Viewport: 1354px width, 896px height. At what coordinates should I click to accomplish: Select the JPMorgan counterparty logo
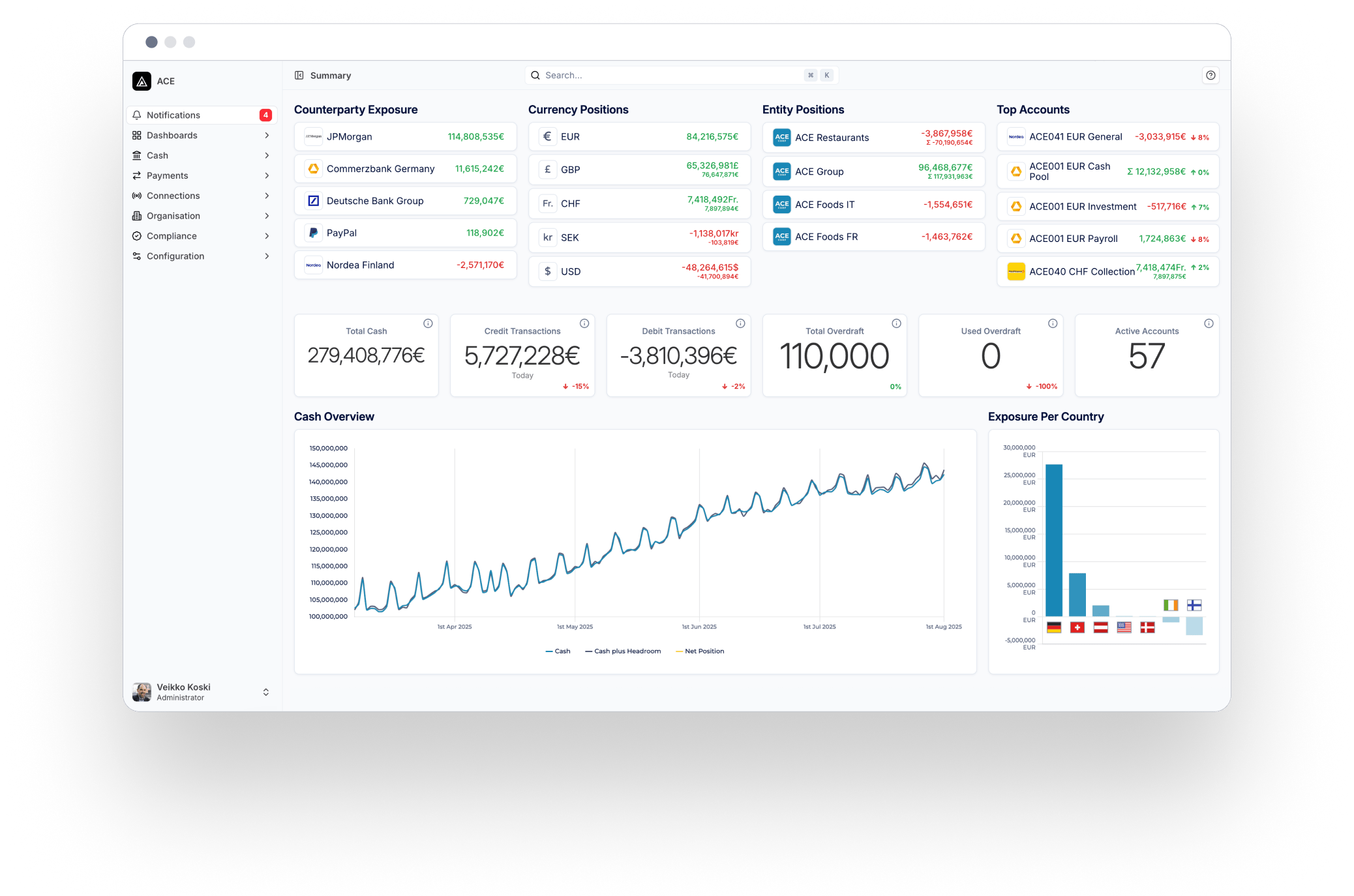pyautogui.click(x=313, y=136)
